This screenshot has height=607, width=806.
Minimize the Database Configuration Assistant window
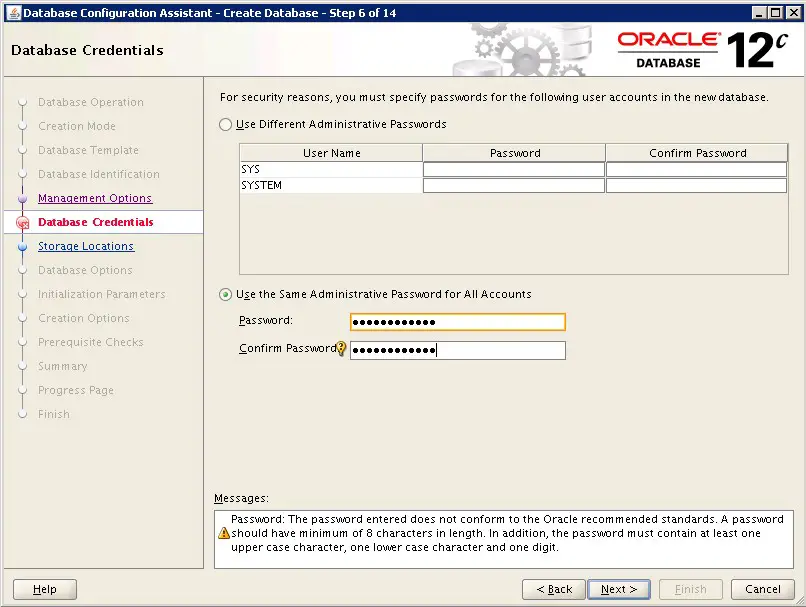(x=759, y=13)
